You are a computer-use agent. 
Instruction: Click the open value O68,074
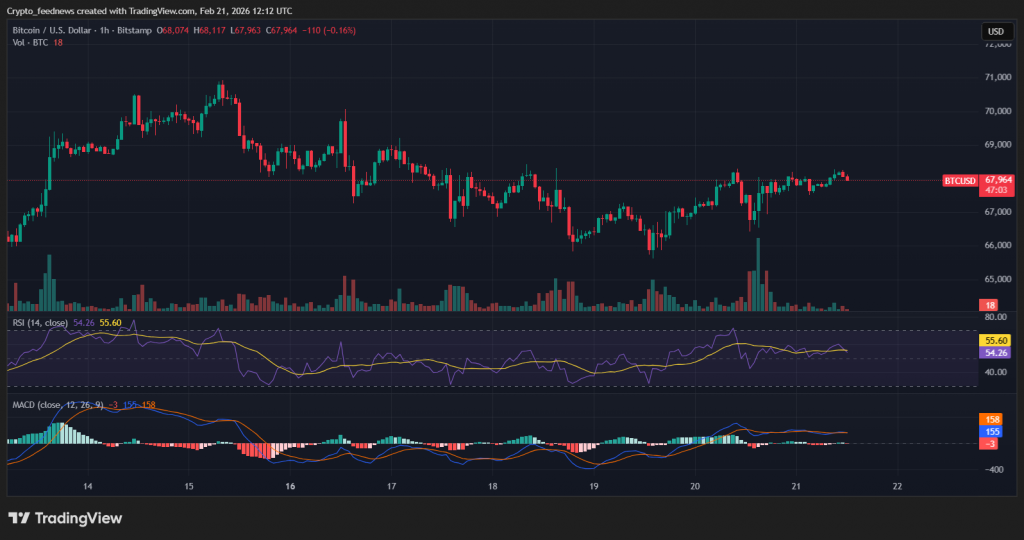173,30
